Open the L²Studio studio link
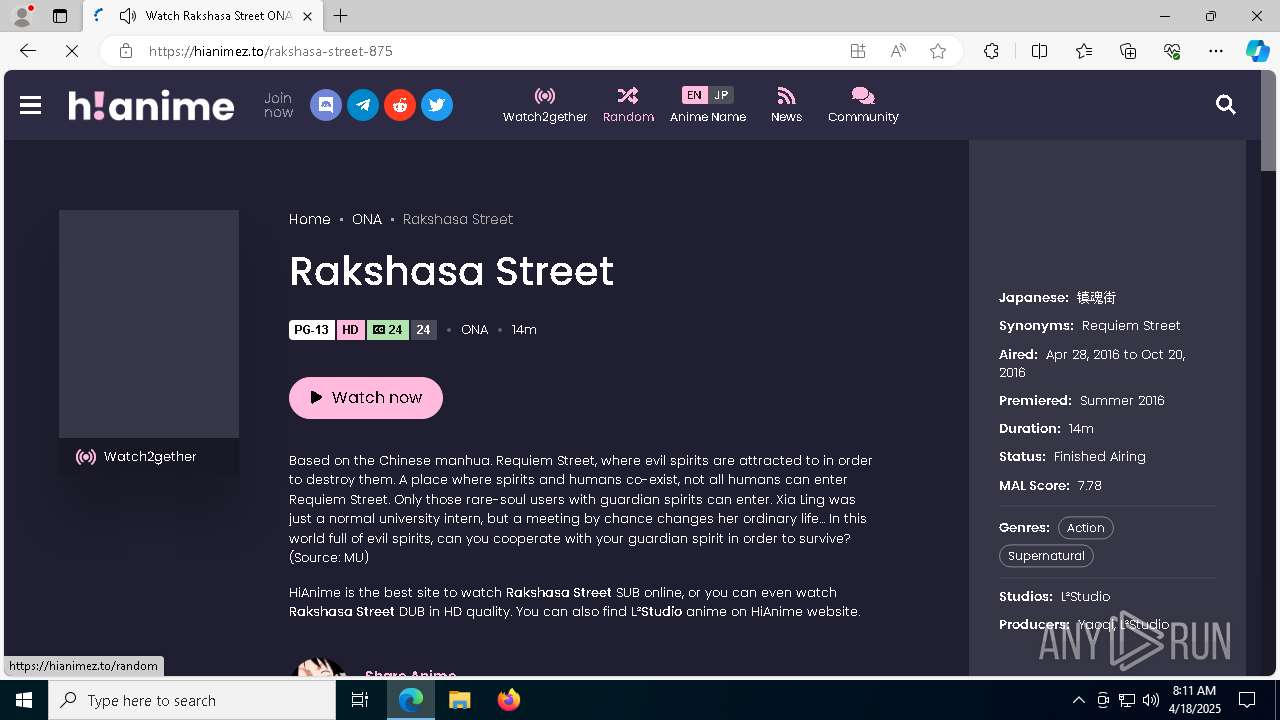 [x=1086, y=597]
